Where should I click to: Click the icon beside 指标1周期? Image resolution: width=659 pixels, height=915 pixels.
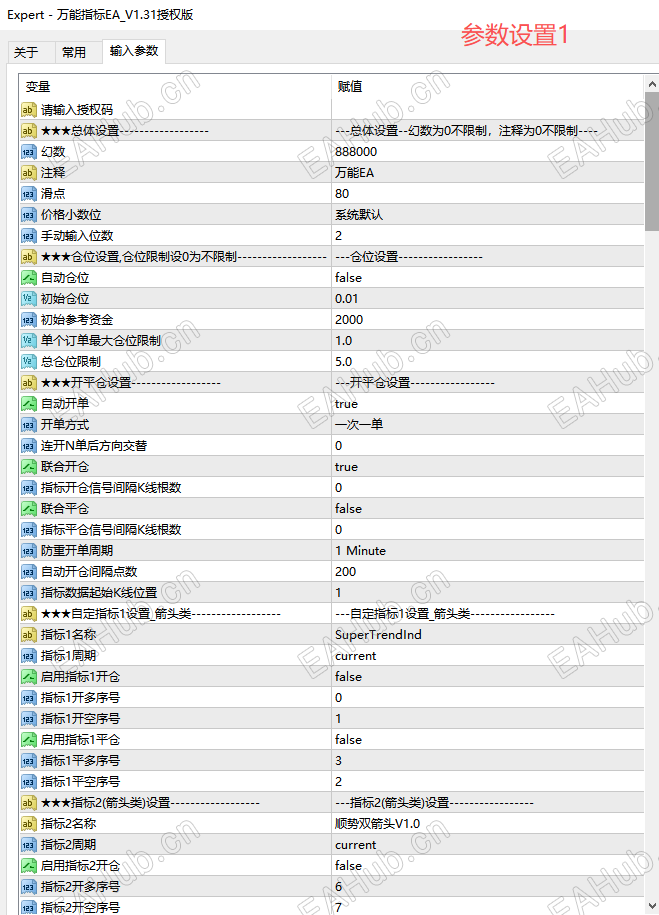pyautogui.click(x=29, y=656)
